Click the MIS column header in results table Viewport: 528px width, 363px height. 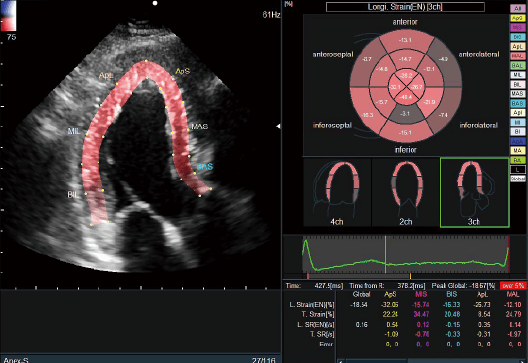[x=421, y=294]
